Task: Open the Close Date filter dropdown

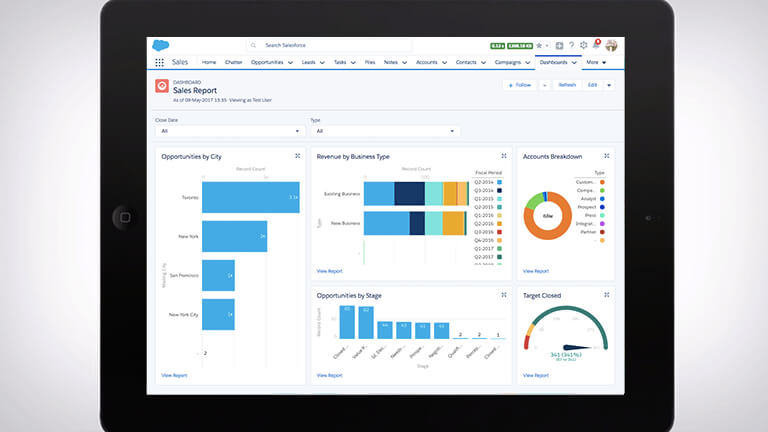Action: pos(228,131)
